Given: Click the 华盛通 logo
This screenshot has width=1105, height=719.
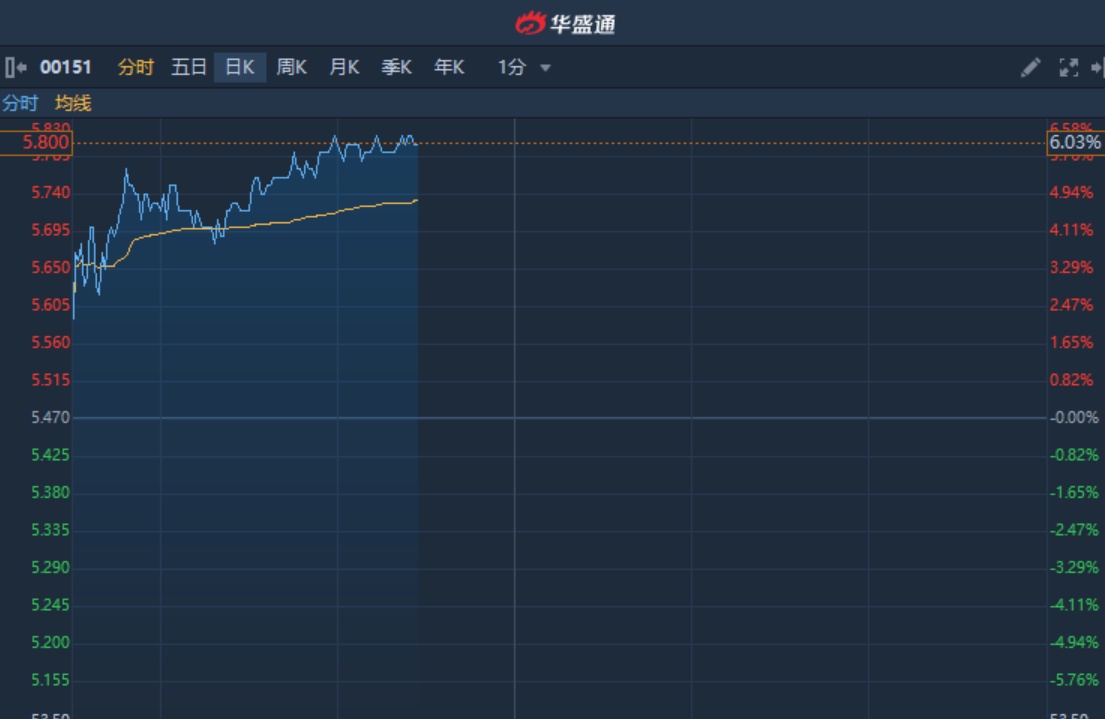Looking at the screenshot, I should click(565, 23).
